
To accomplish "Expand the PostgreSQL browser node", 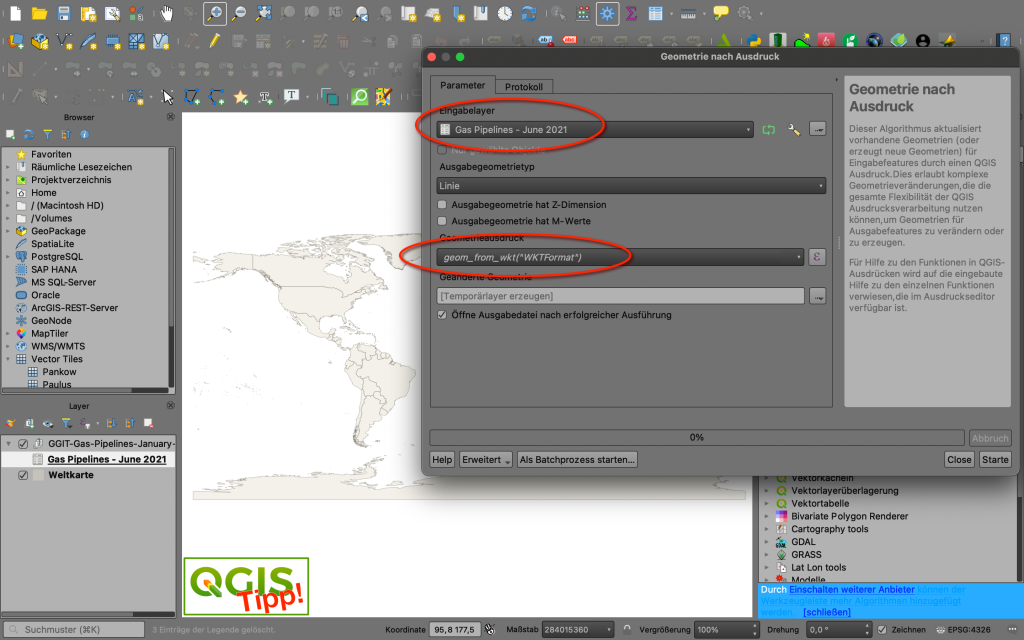I will coord(8,257).
